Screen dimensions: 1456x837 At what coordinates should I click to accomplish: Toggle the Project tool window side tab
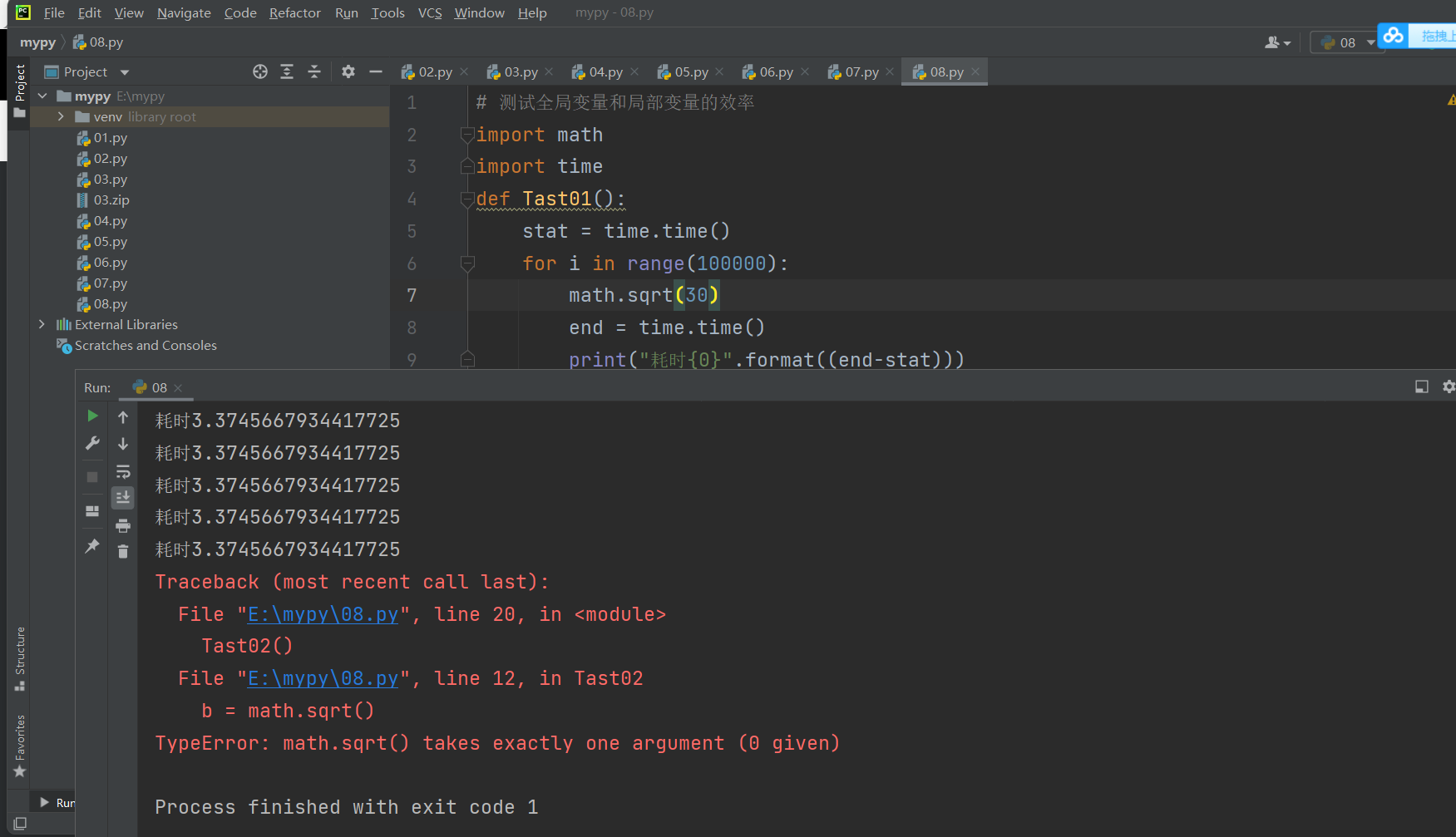click(20, 91)
